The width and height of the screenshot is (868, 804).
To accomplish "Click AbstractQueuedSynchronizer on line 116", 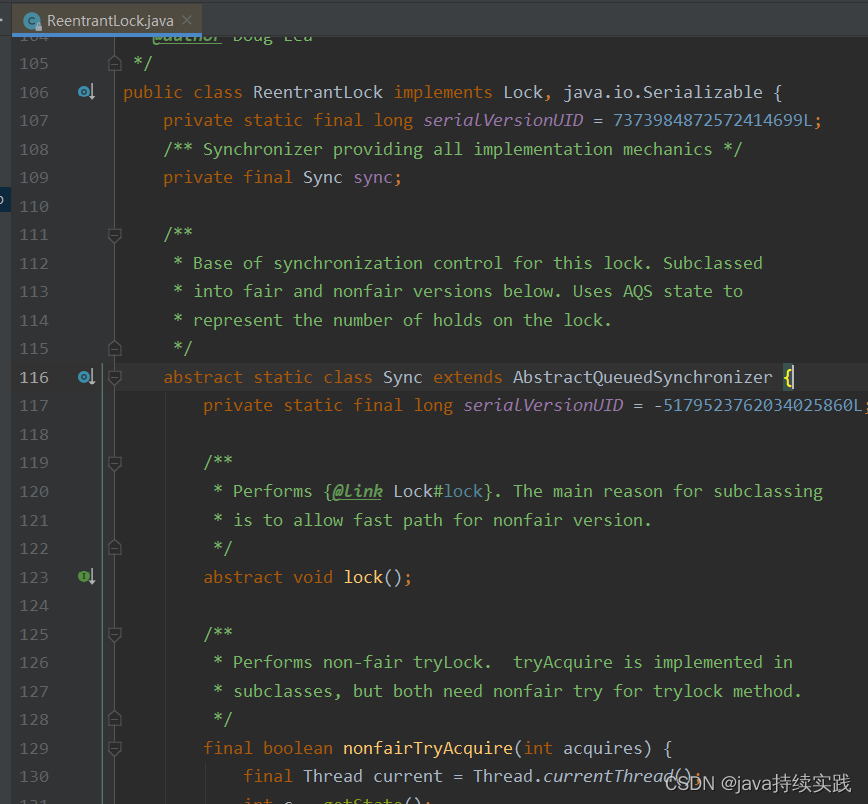I will [x=642, y=377].
